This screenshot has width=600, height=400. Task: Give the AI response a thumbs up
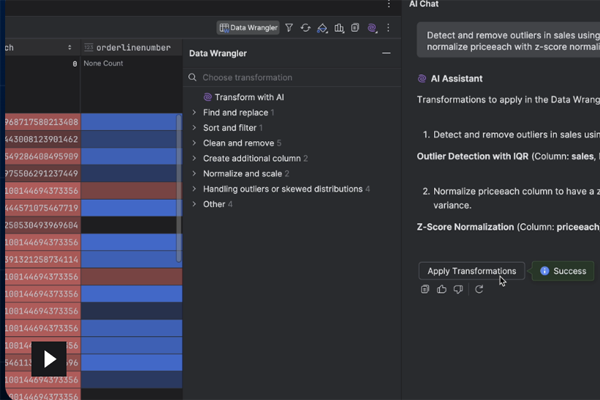[x=442, y=289]
